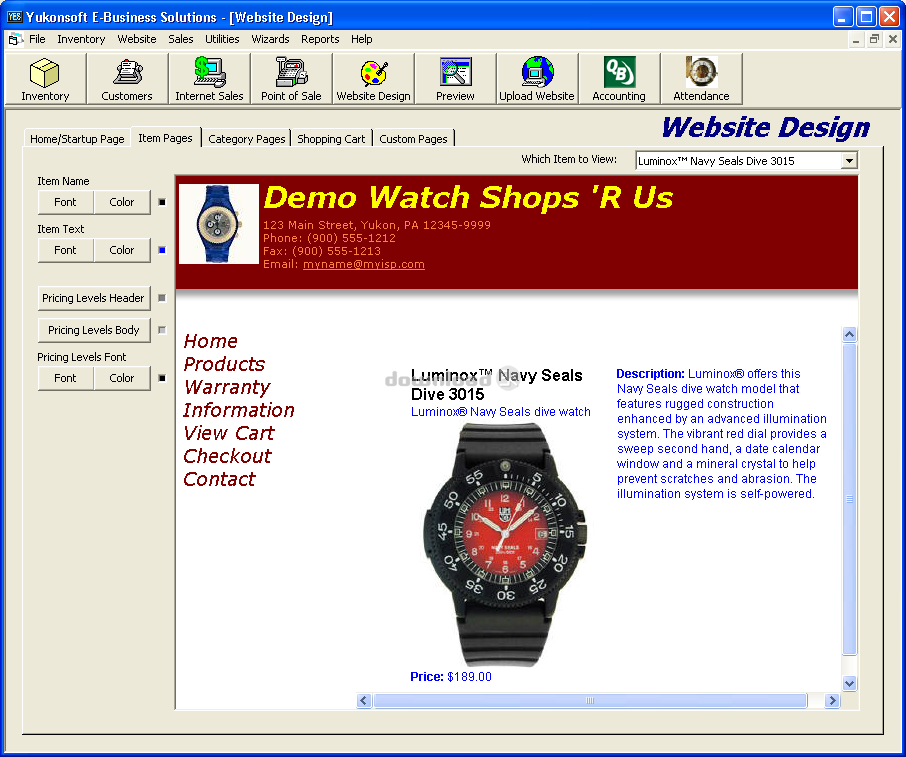Click the Products navigation link

(x=224, y=364)
